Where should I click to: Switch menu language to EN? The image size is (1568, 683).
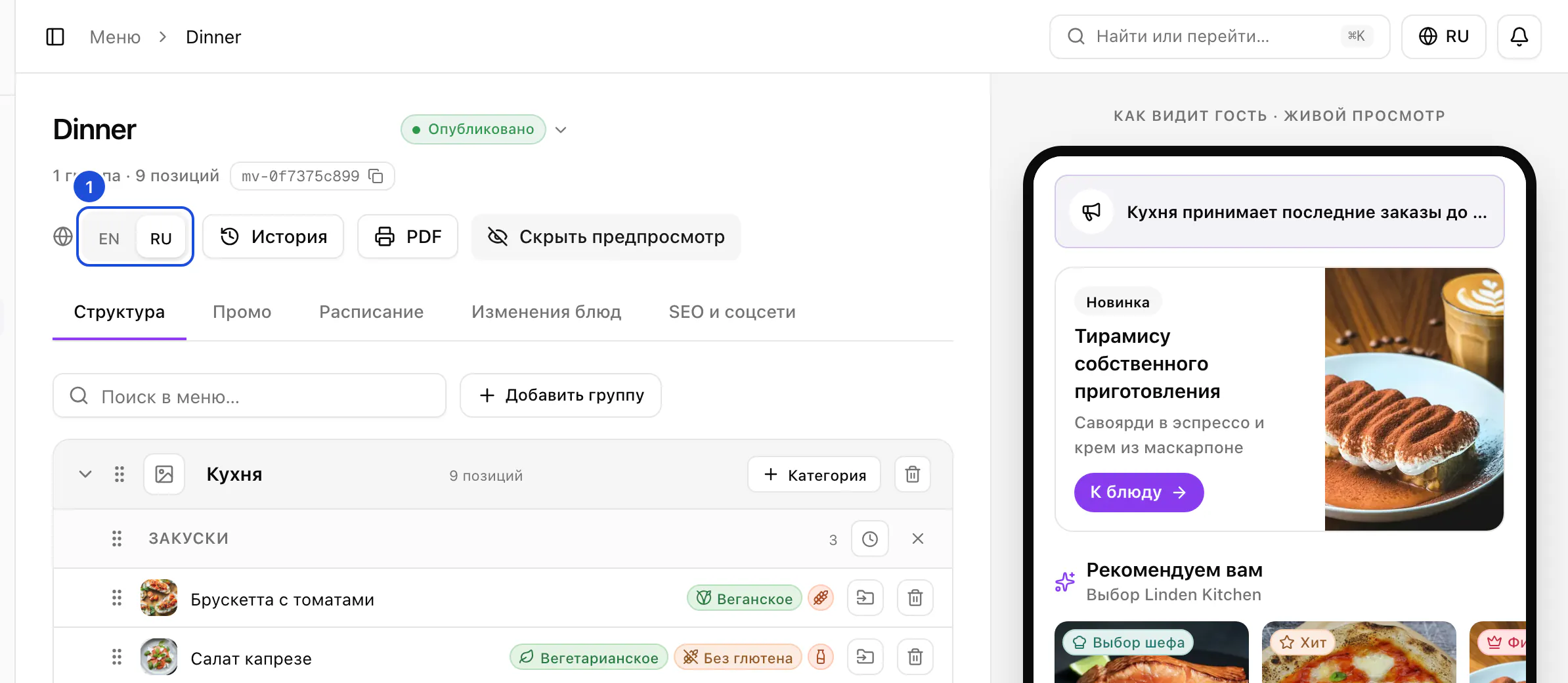(x=109, y=238)
